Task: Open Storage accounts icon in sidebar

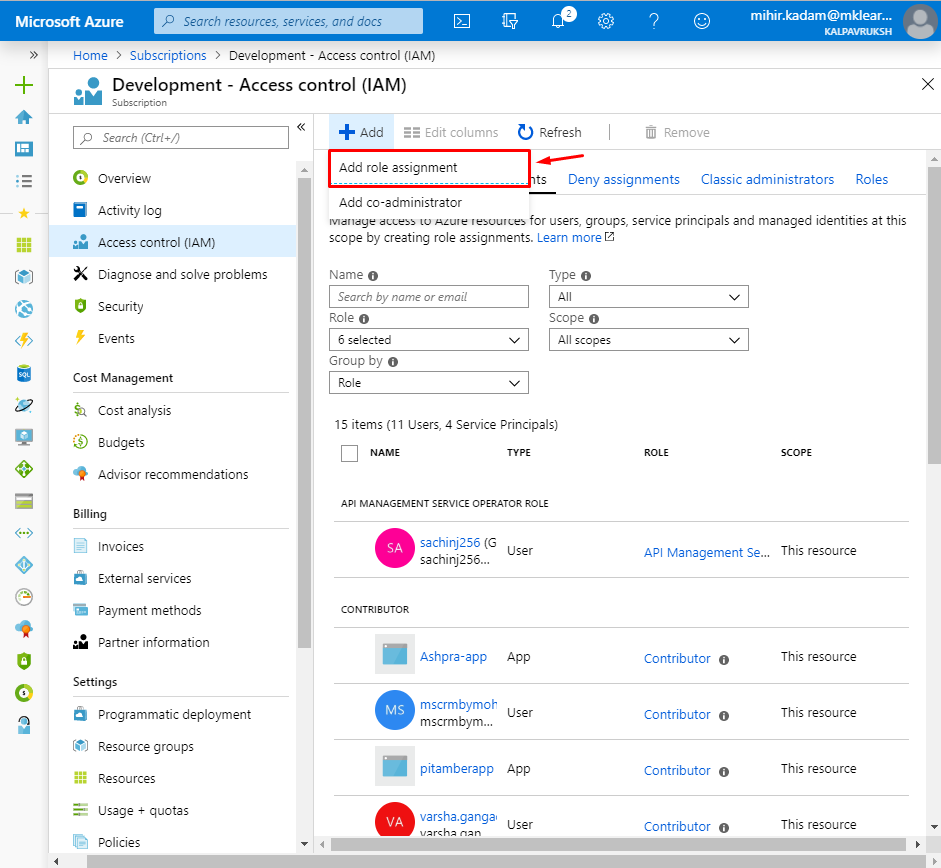Action: (x=24, y=501)
